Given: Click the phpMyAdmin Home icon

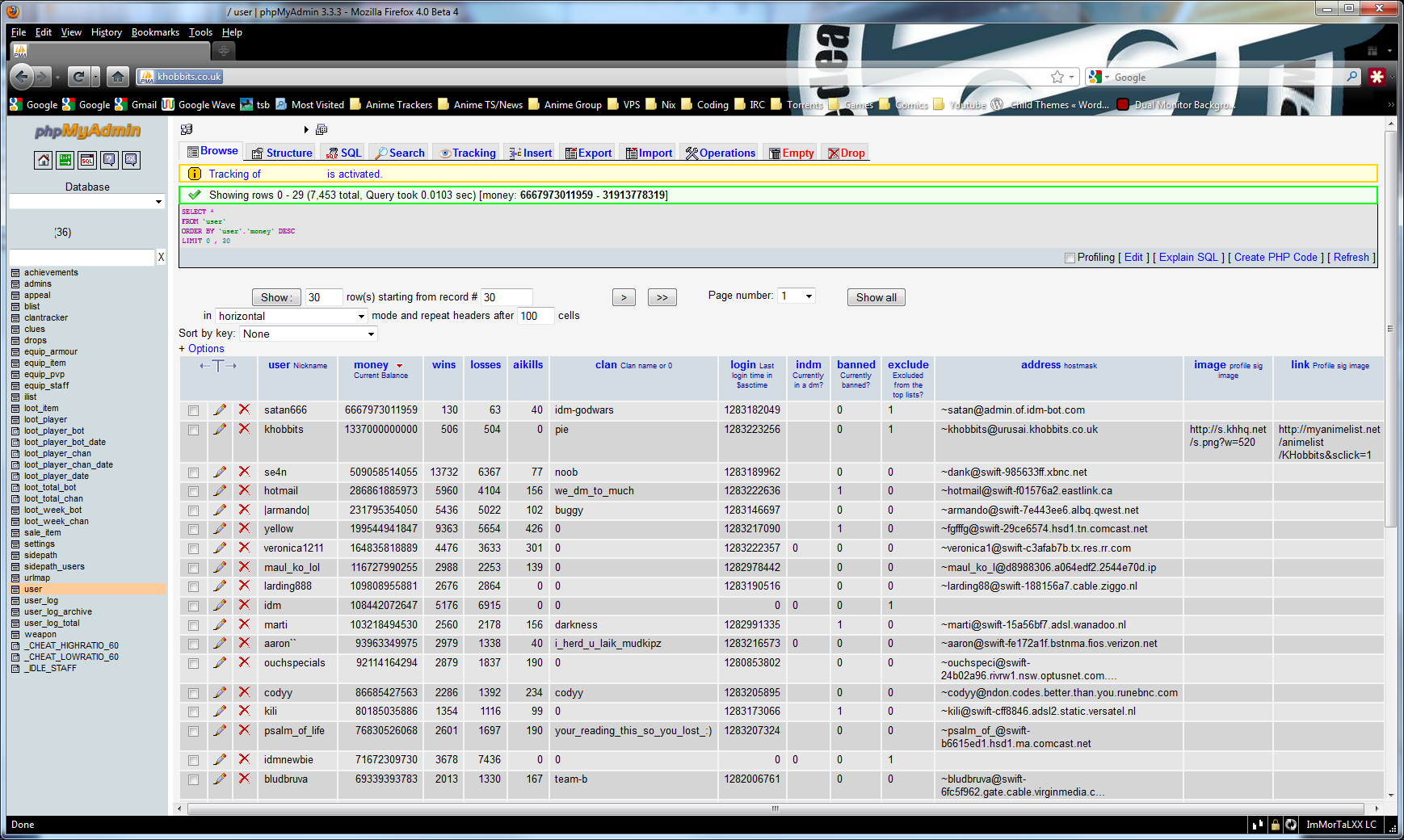Looking at the screenshot, I should [x=43, y=160].
